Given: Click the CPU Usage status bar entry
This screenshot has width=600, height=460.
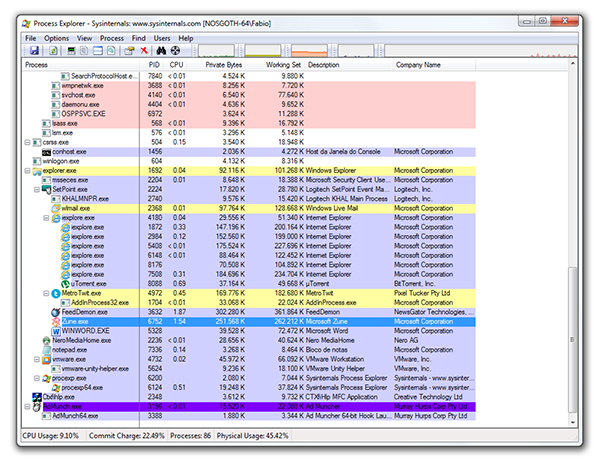Looking at the screenshot, I should [51, 436].
